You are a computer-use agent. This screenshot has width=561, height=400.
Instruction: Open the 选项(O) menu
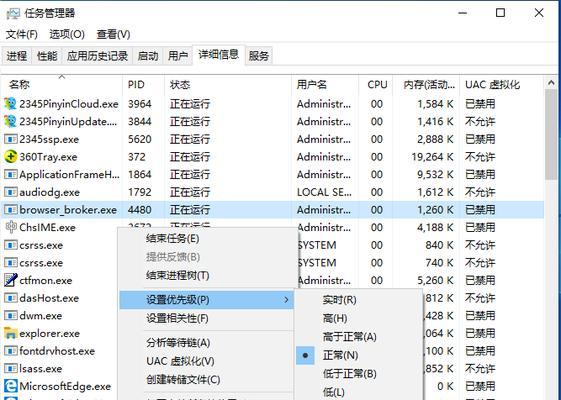tap(67, 34)
